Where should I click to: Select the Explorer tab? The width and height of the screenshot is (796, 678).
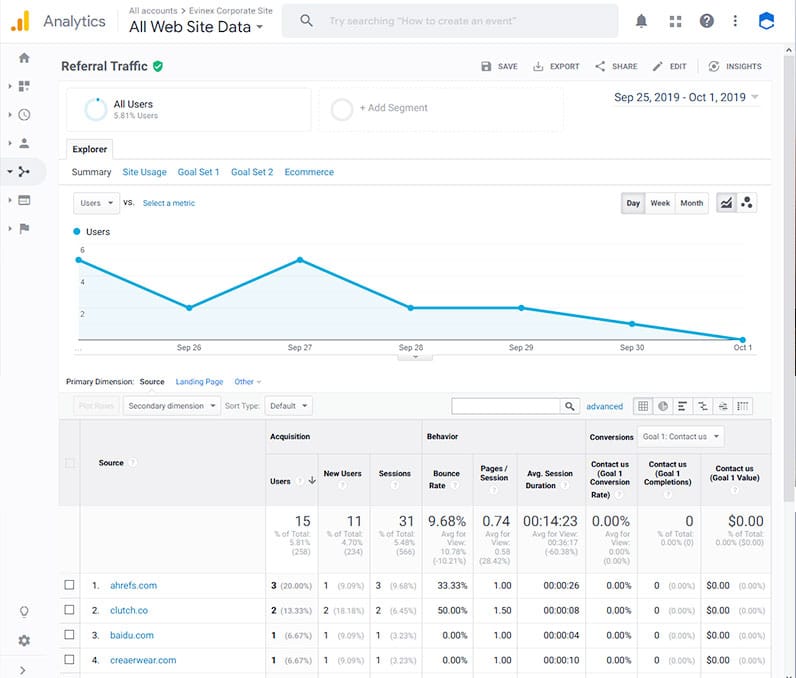[x=89, y=149]
